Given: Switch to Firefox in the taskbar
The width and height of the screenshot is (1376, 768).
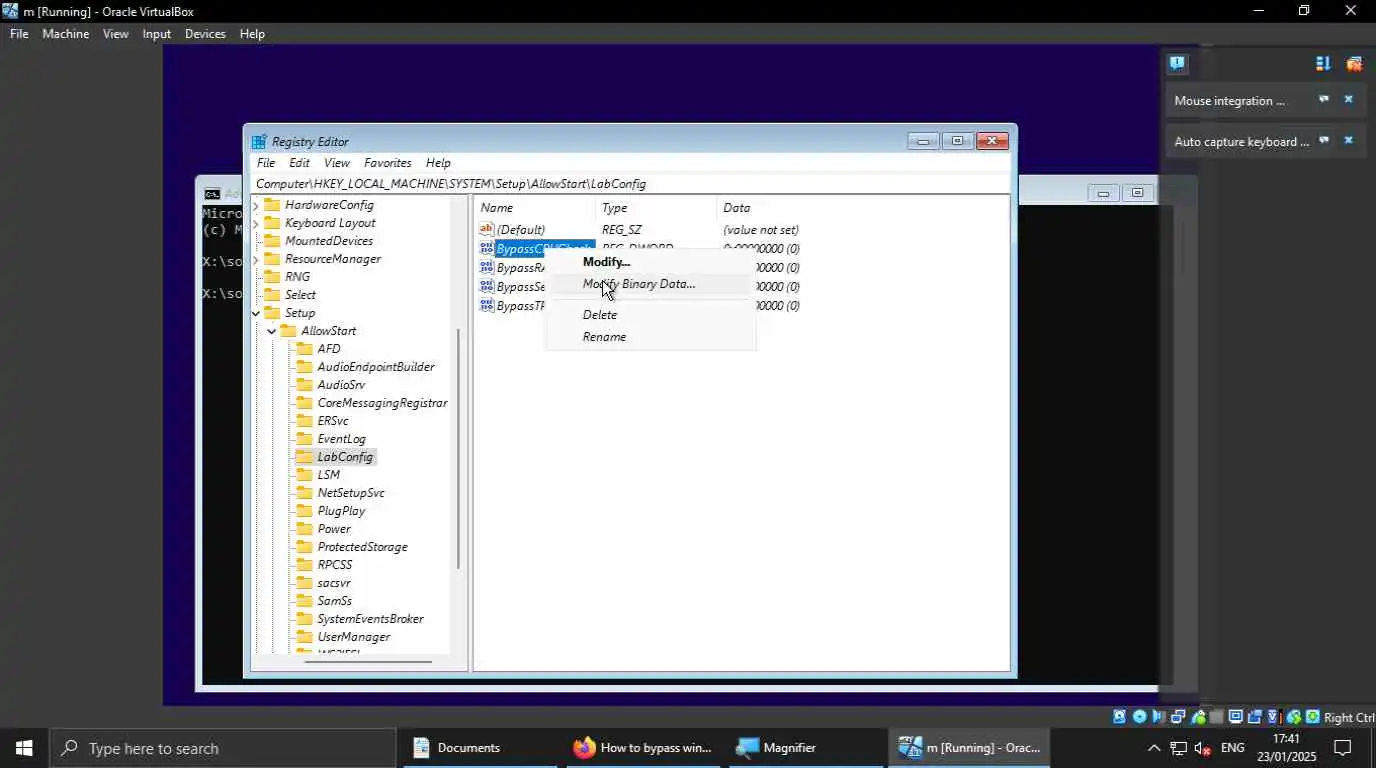Looking at the screenshot, I should [x=643, y=748].
